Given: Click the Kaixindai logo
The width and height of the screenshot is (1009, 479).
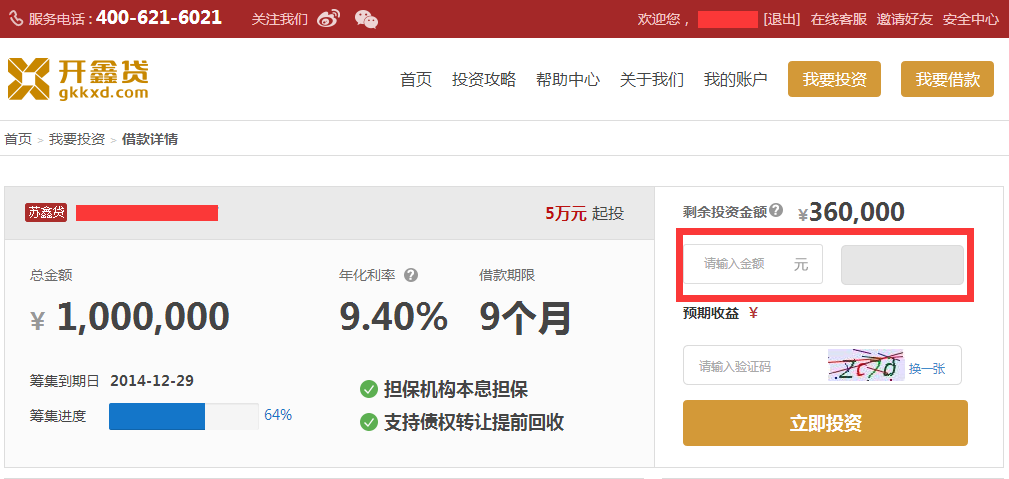Looking at the screenshot, I should pyautogui.click(x=78, y=80).
